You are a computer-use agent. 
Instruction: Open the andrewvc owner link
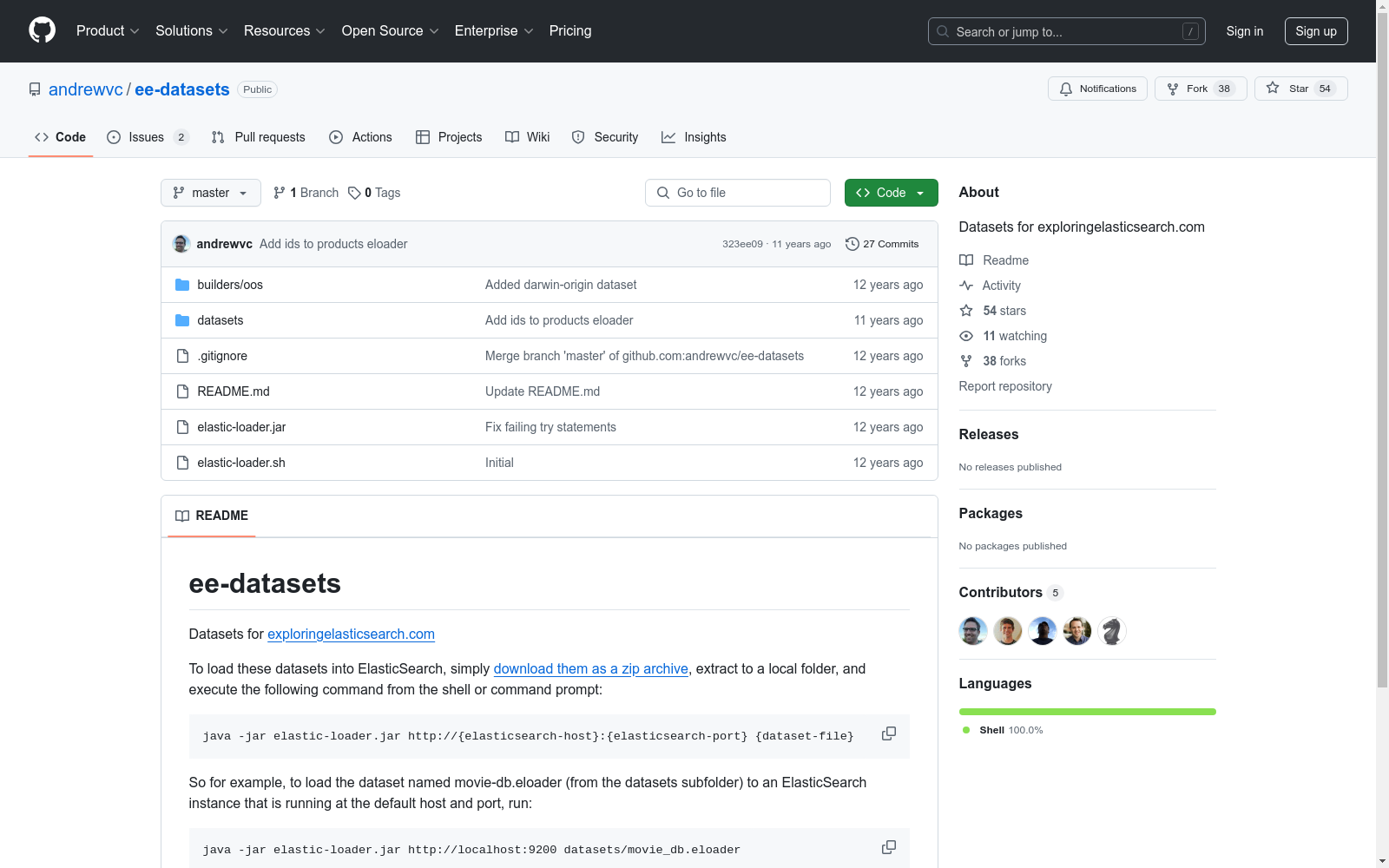pos(86,89)
